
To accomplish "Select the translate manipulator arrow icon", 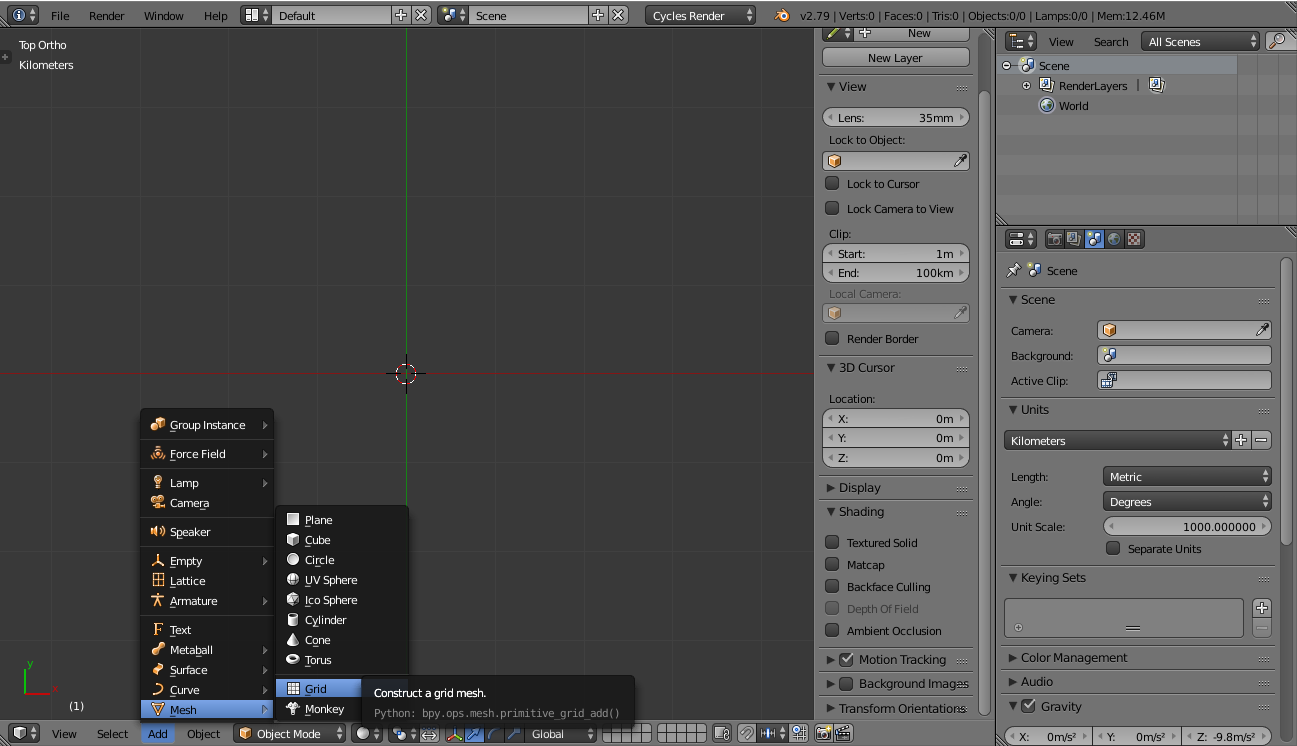I will (475, 733).
